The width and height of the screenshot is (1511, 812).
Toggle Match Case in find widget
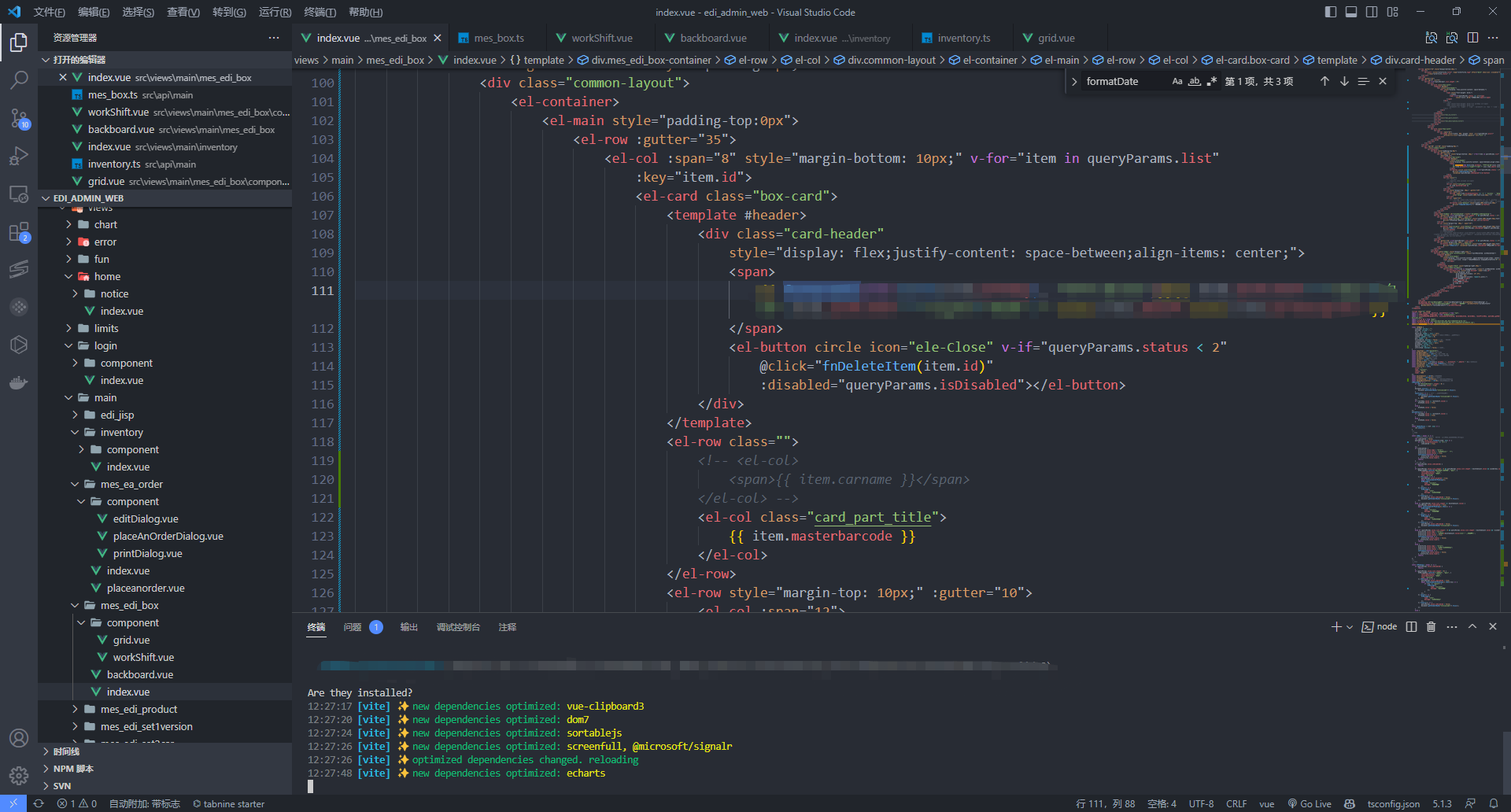point(1177,81)
